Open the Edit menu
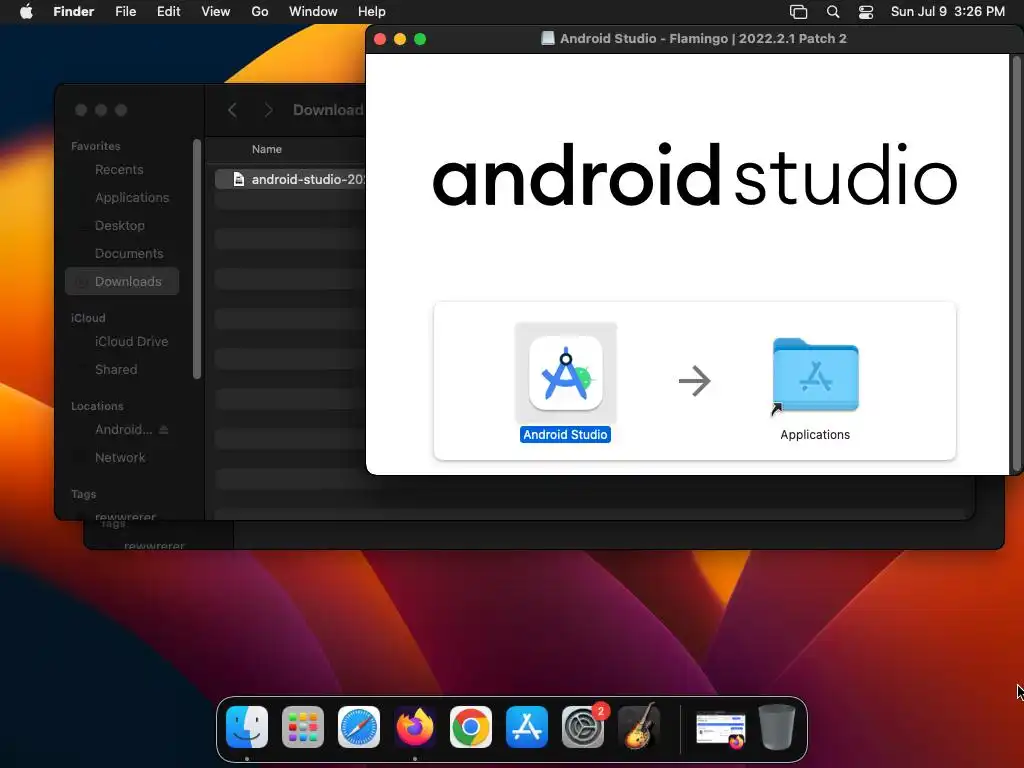The image size is (1024, 768). tap(168, 11)
